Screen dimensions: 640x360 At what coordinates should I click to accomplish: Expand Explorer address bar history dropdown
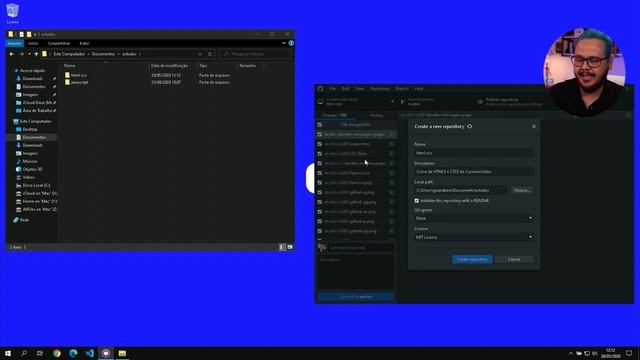(x=200, y=54)
